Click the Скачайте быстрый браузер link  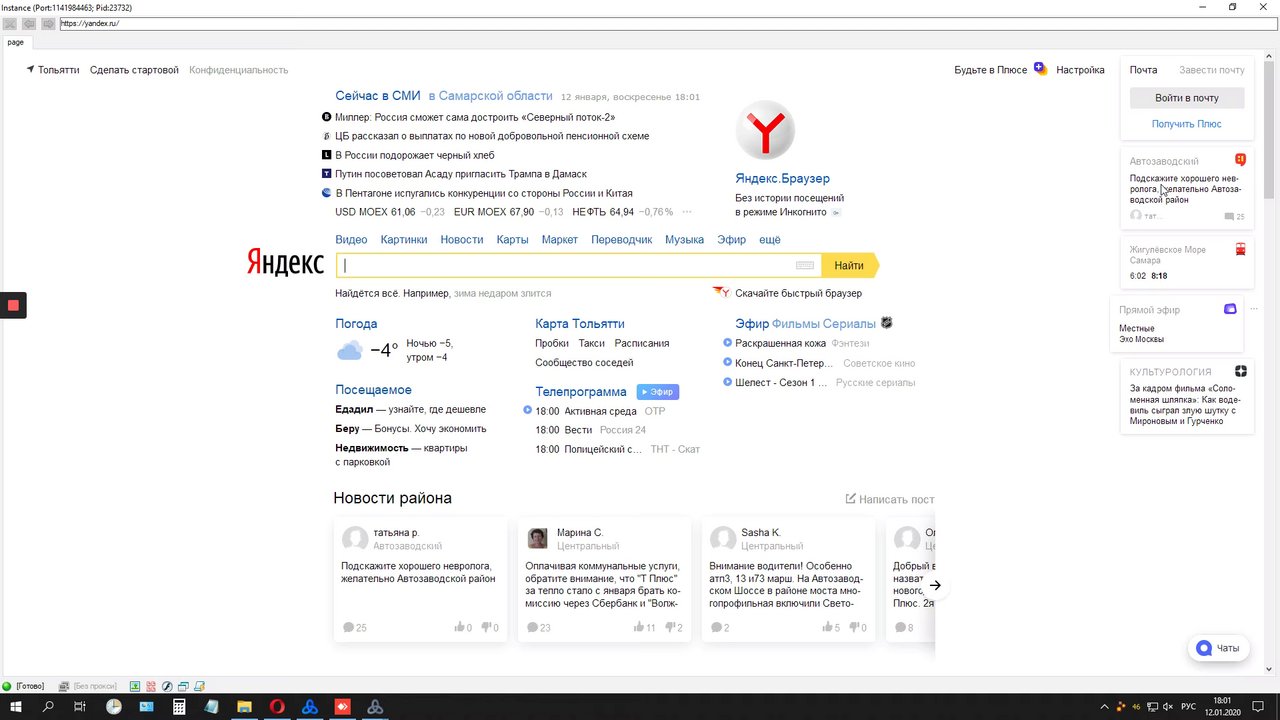click(798, 293)
